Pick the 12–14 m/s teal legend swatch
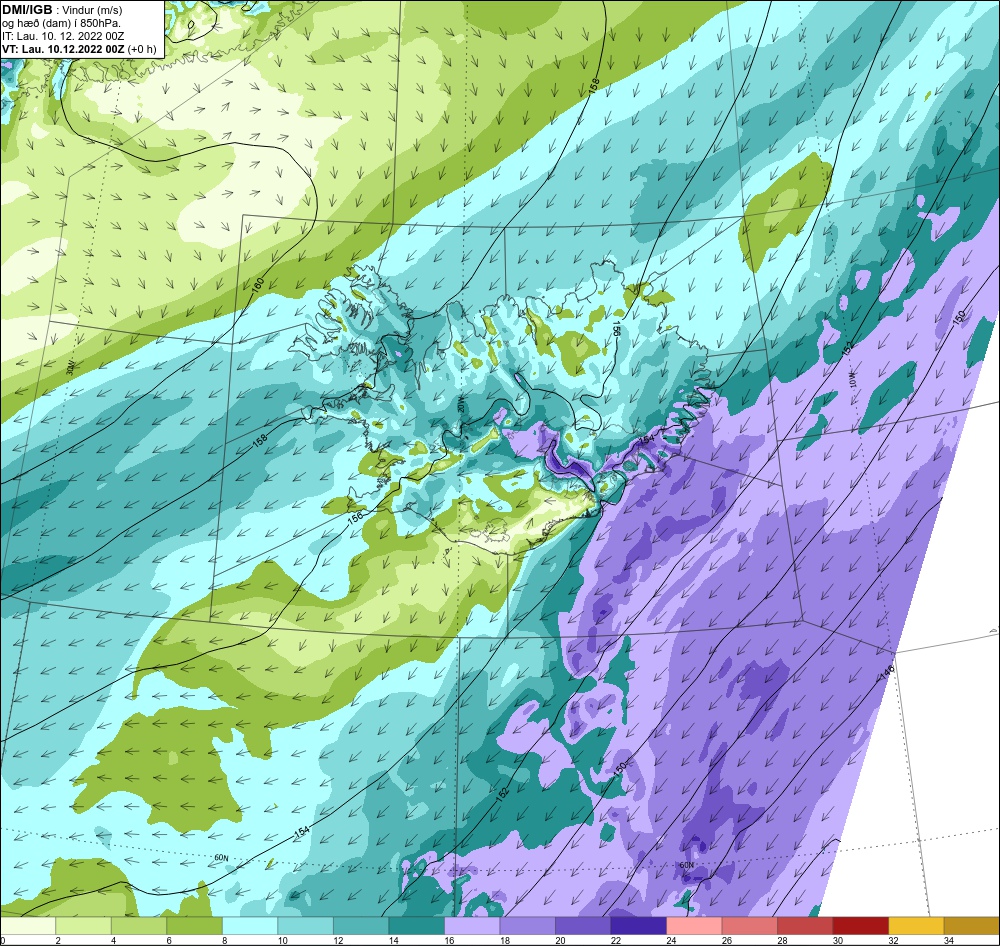The width and height of the screenshot is (1000, 946). pyautogui.click(x=361, y=926)
